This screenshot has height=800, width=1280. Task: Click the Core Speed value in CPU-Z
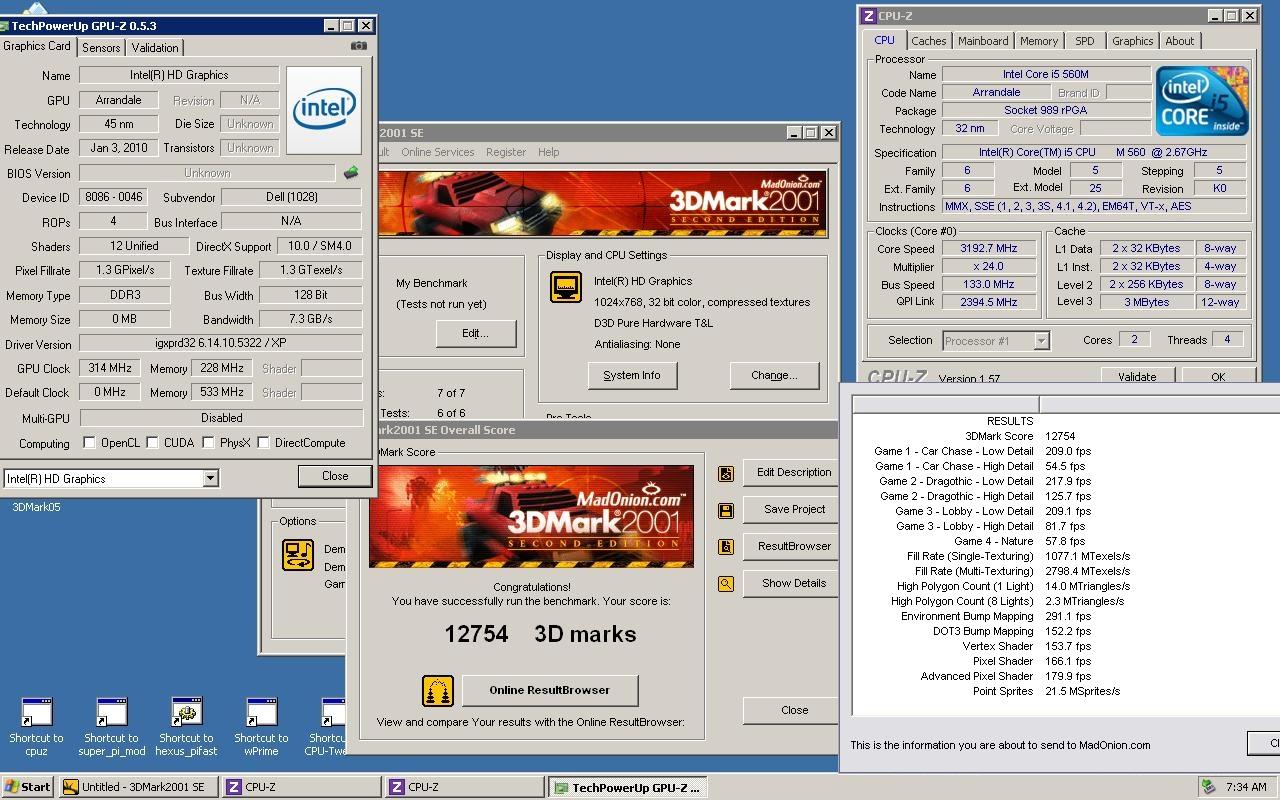pyautogui.click(x=988, y=249)
